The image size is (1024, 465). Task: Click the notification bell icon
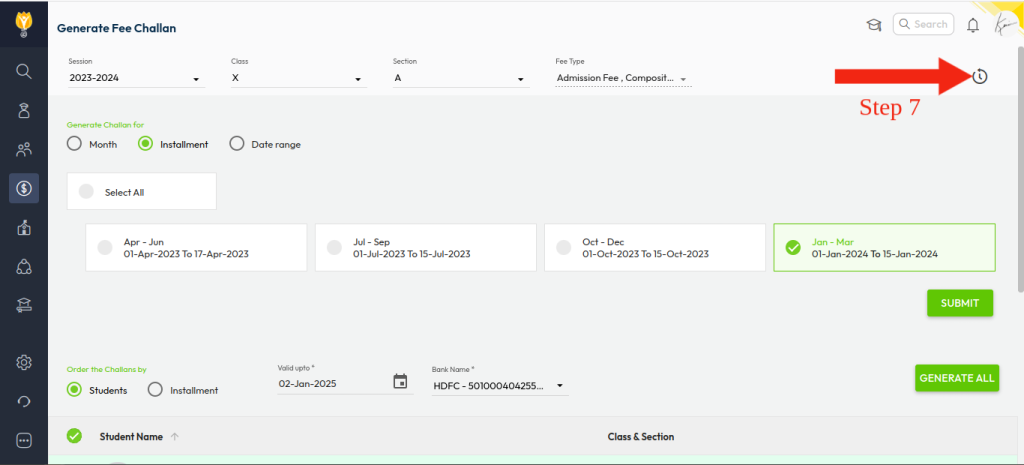point(972,25)
